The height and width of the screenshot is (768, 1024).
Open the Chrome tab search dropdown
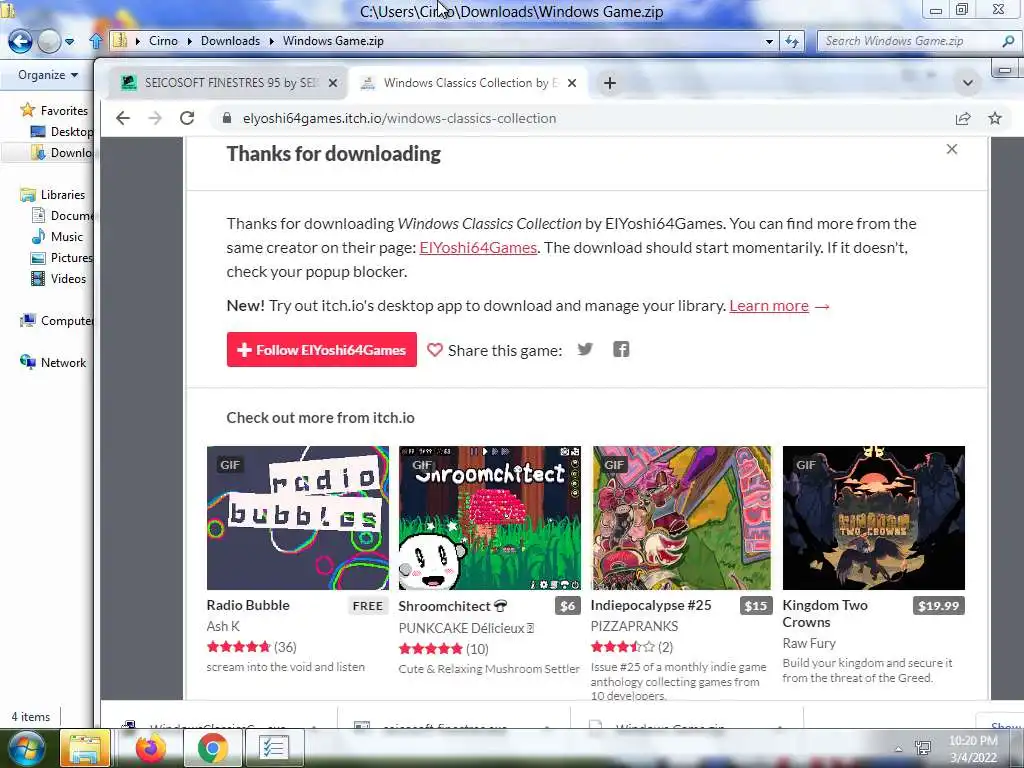click(968, 83)
